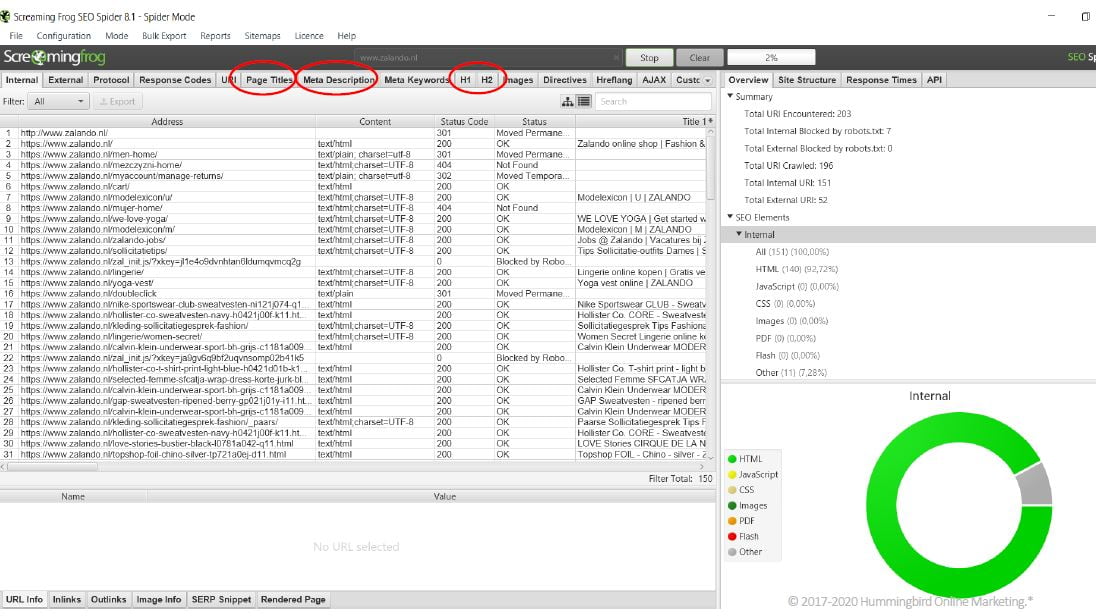The image size is (1096, 616).
Task: Show the Outlinks bottom tab
Action: [x=108, y=599]
